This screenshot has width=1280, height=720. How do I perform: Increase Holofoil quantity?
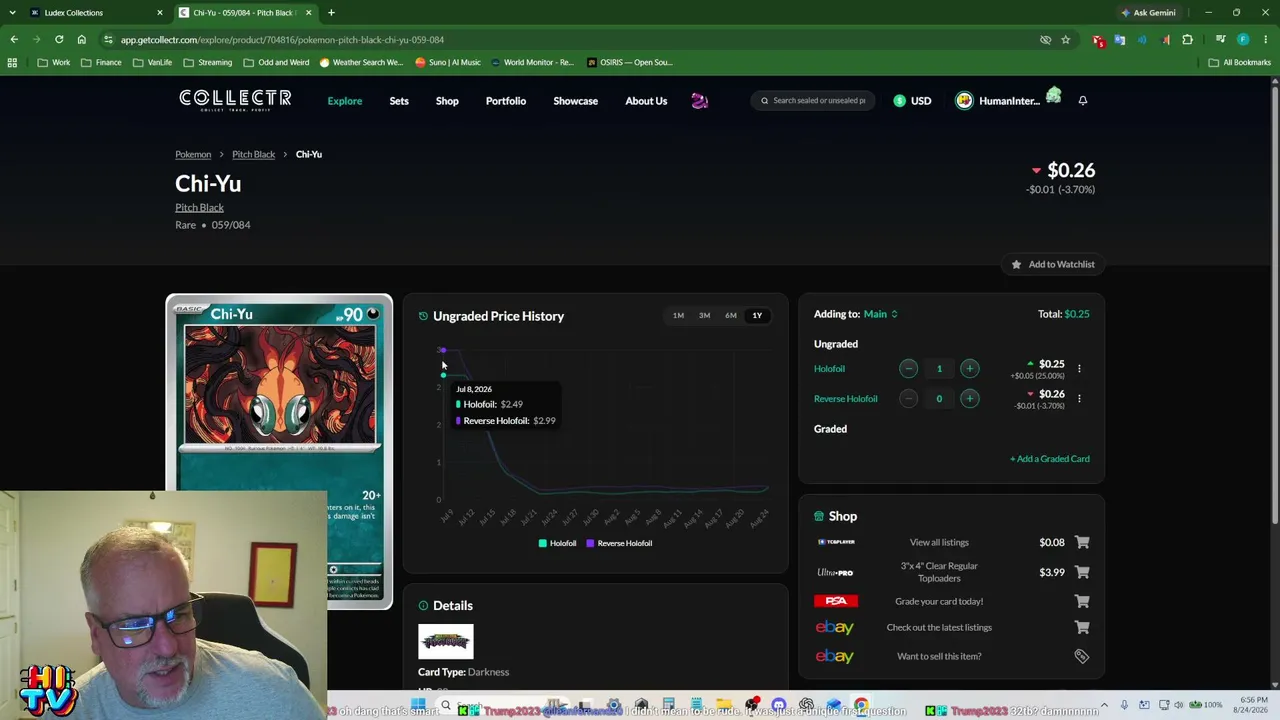969,369
